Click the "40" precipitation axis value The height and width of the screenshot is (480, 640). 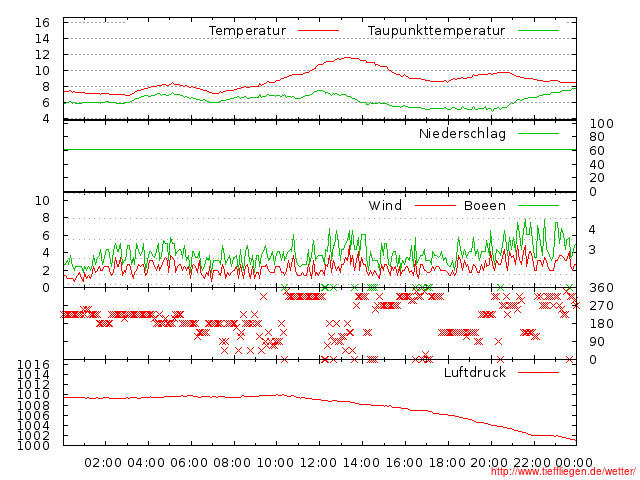(597, 165)
